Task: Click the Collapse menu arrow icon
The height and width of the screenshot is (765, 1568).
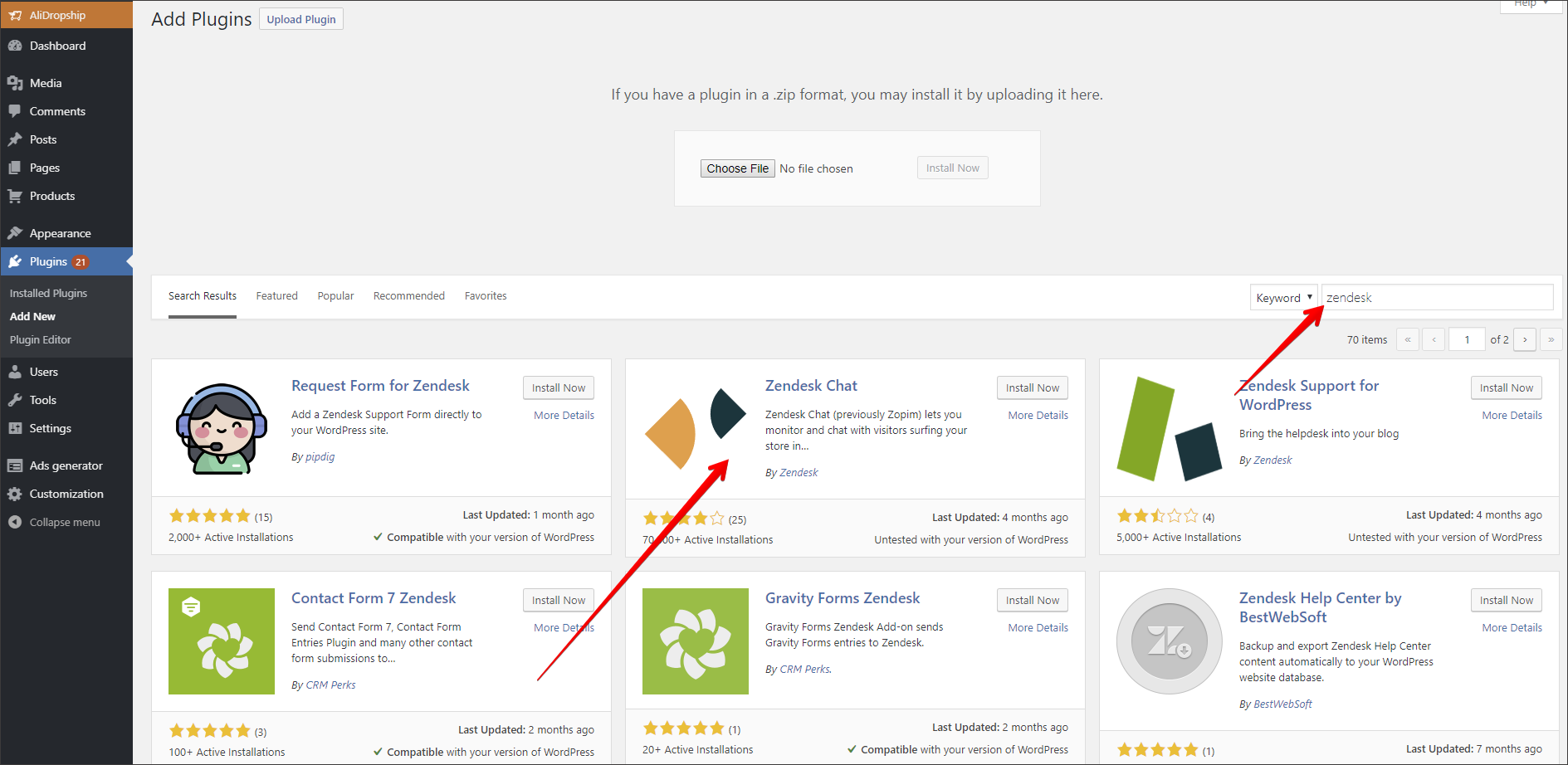Action: coord(15,522)
